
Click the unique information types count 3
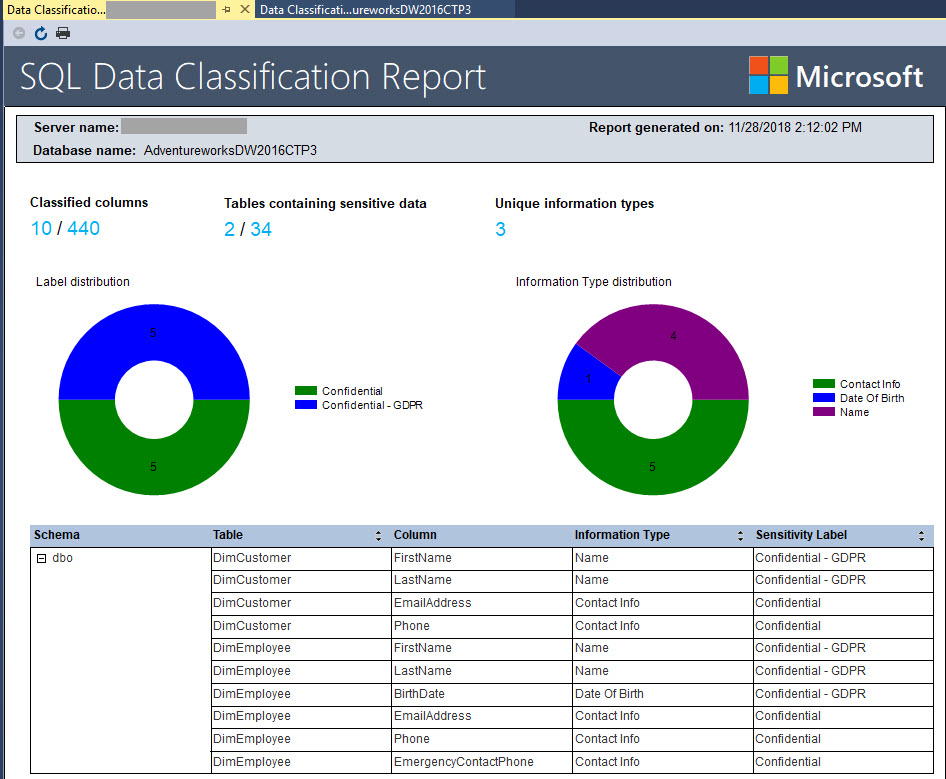point(500,230)
